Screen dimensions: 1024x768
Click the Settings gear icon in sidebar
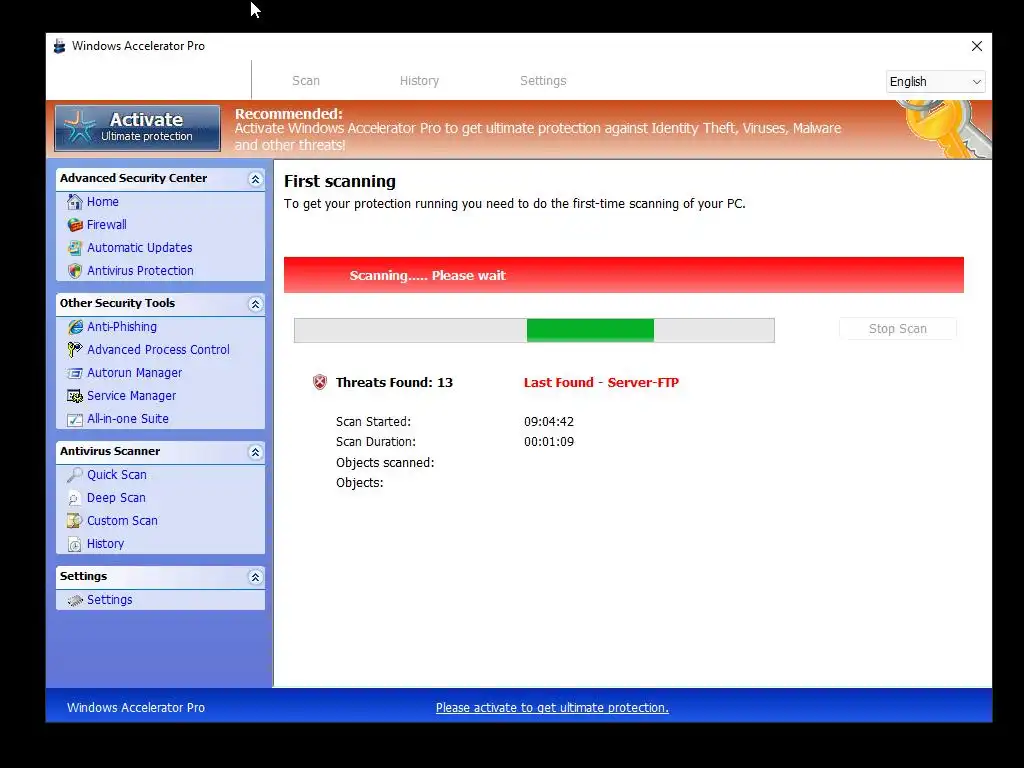75,600
